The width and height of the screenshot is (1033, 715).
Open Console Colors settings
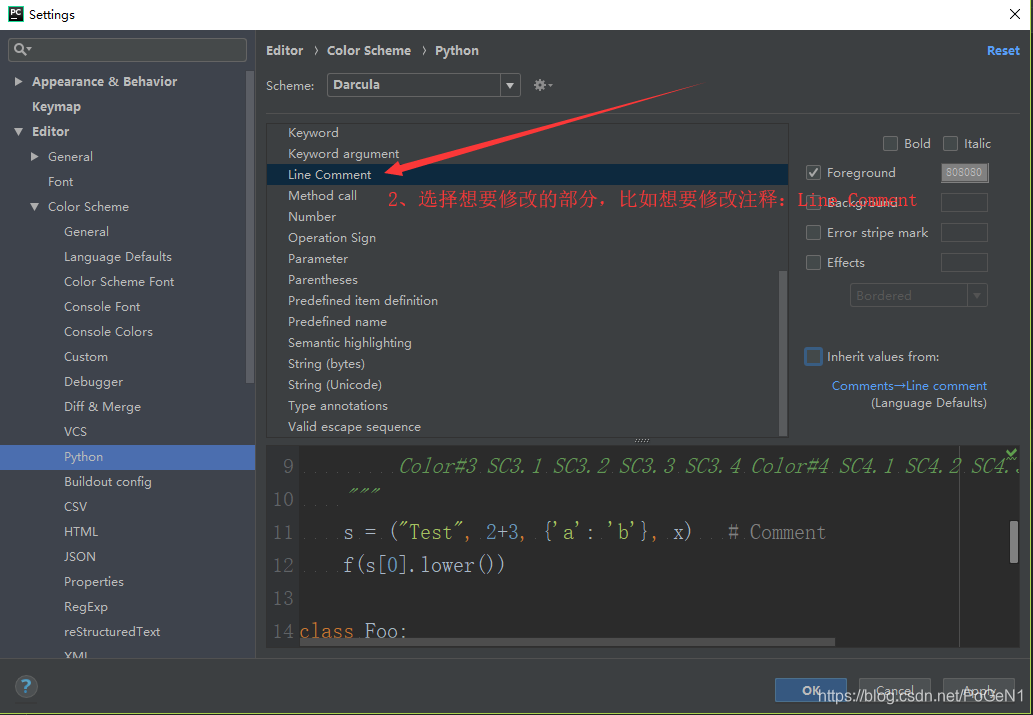[108, 332]
